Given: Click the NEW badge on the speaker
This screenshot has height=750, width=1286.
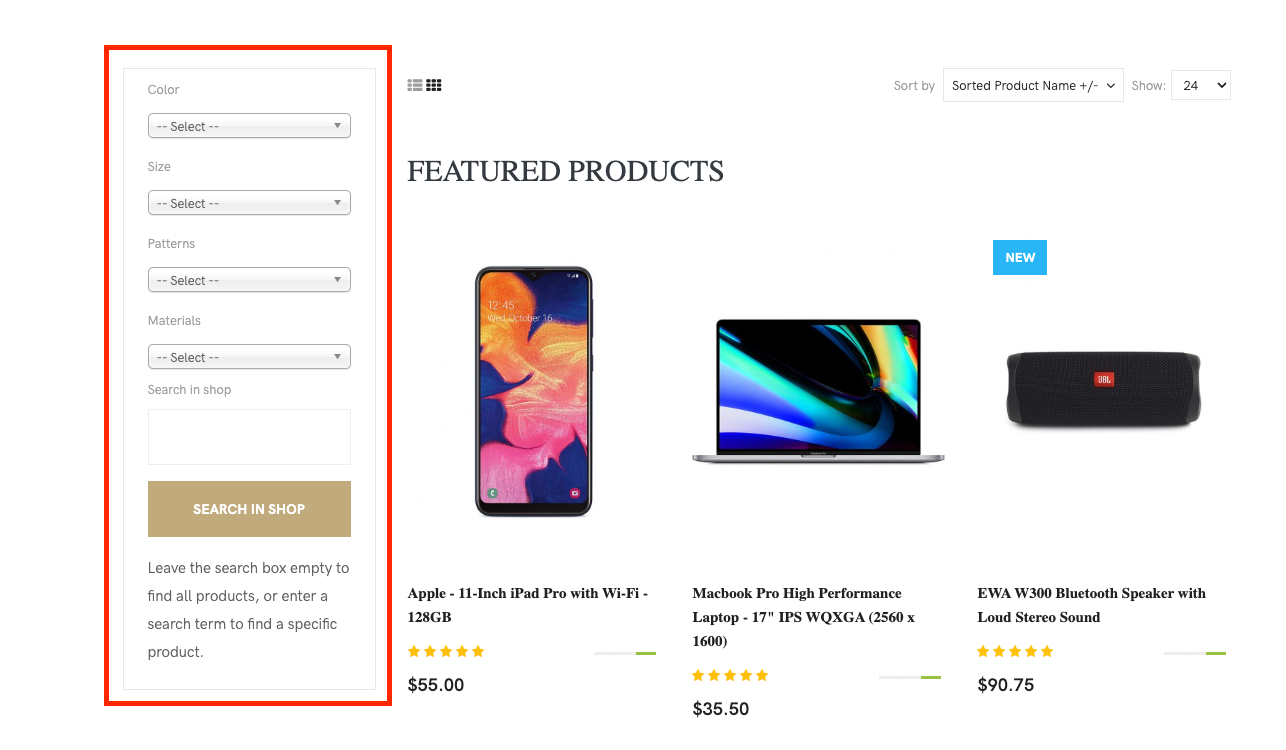Looking at the screenshot, I should [x=1019, y=257].
